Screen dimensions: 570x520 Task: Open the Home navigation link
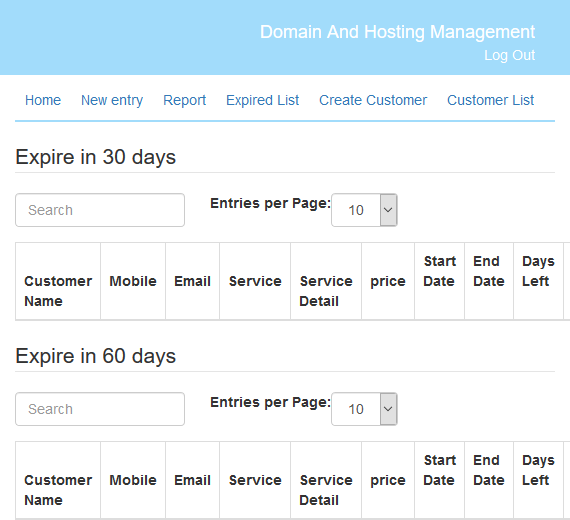tap(43, 100)
